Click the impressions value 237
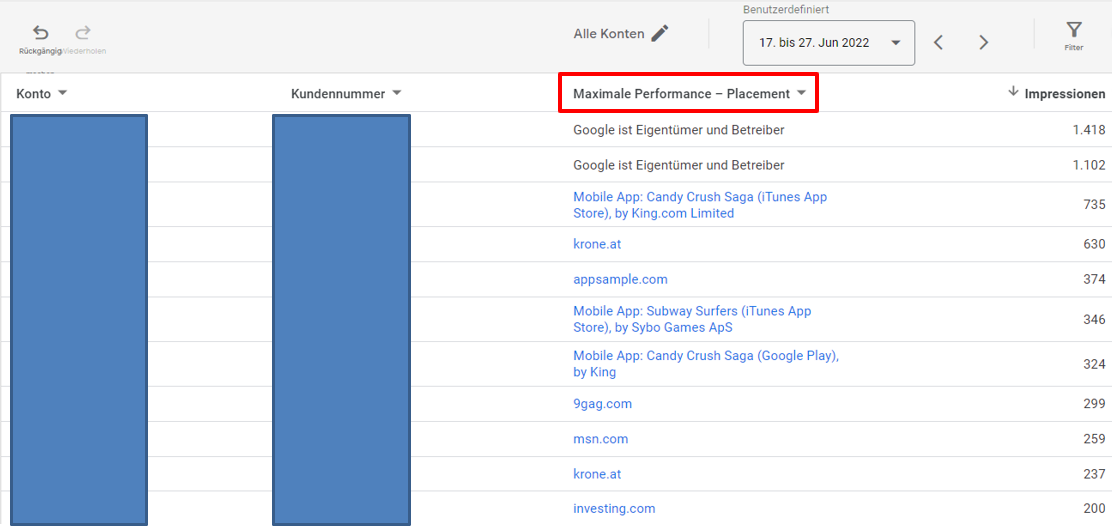 [x=1094, y=474]
